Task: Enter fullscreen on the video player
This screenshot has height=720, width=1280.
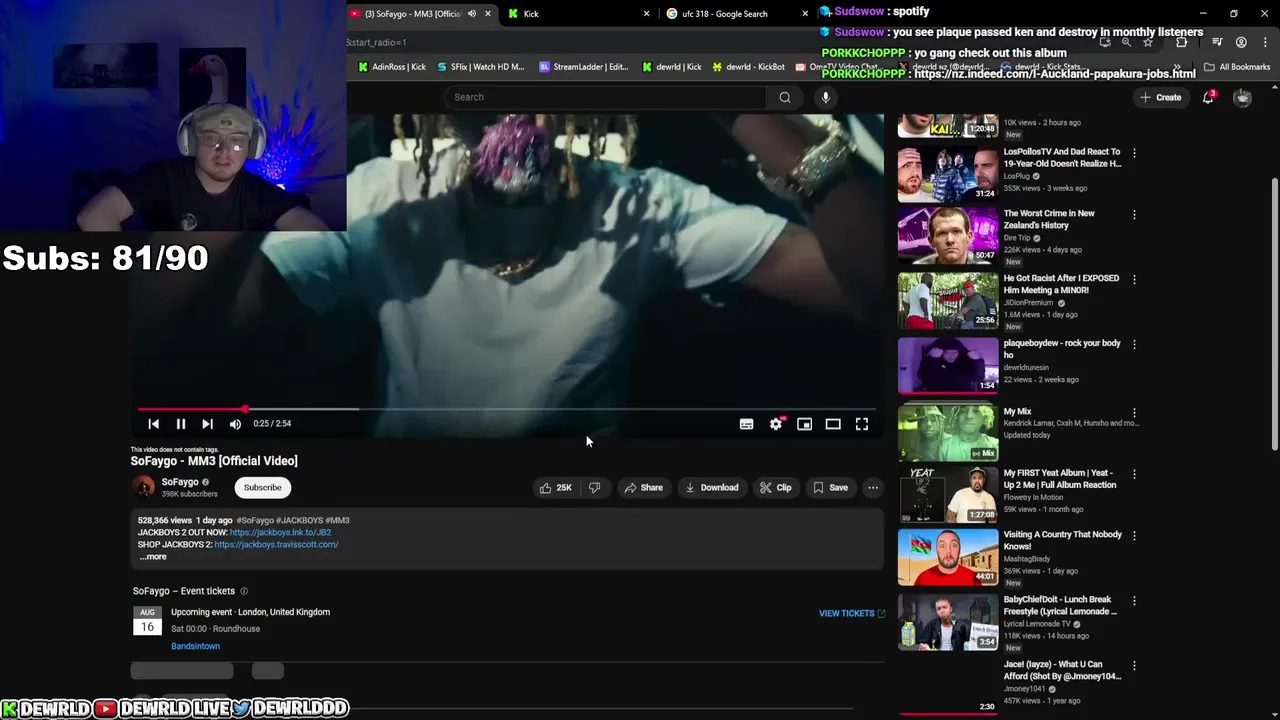Action: (x=862, y=424)
